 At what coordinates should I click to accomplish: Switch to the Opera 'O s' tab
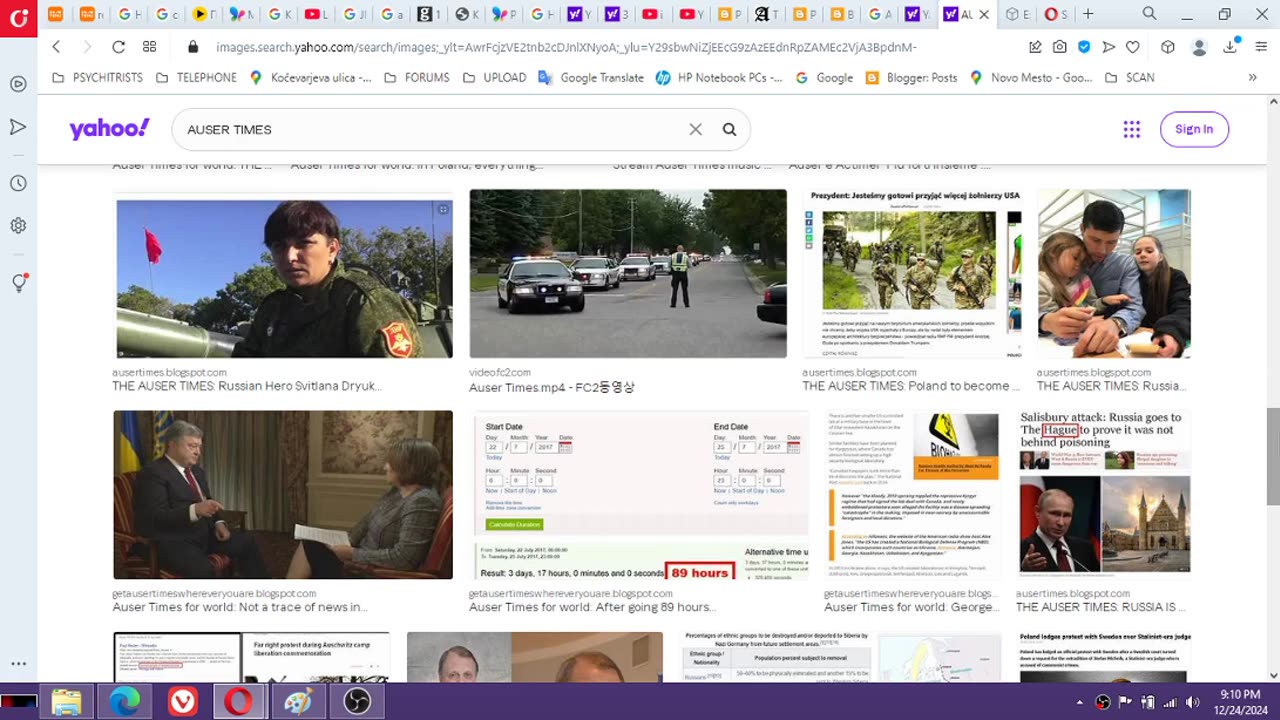coord(1056,14)
